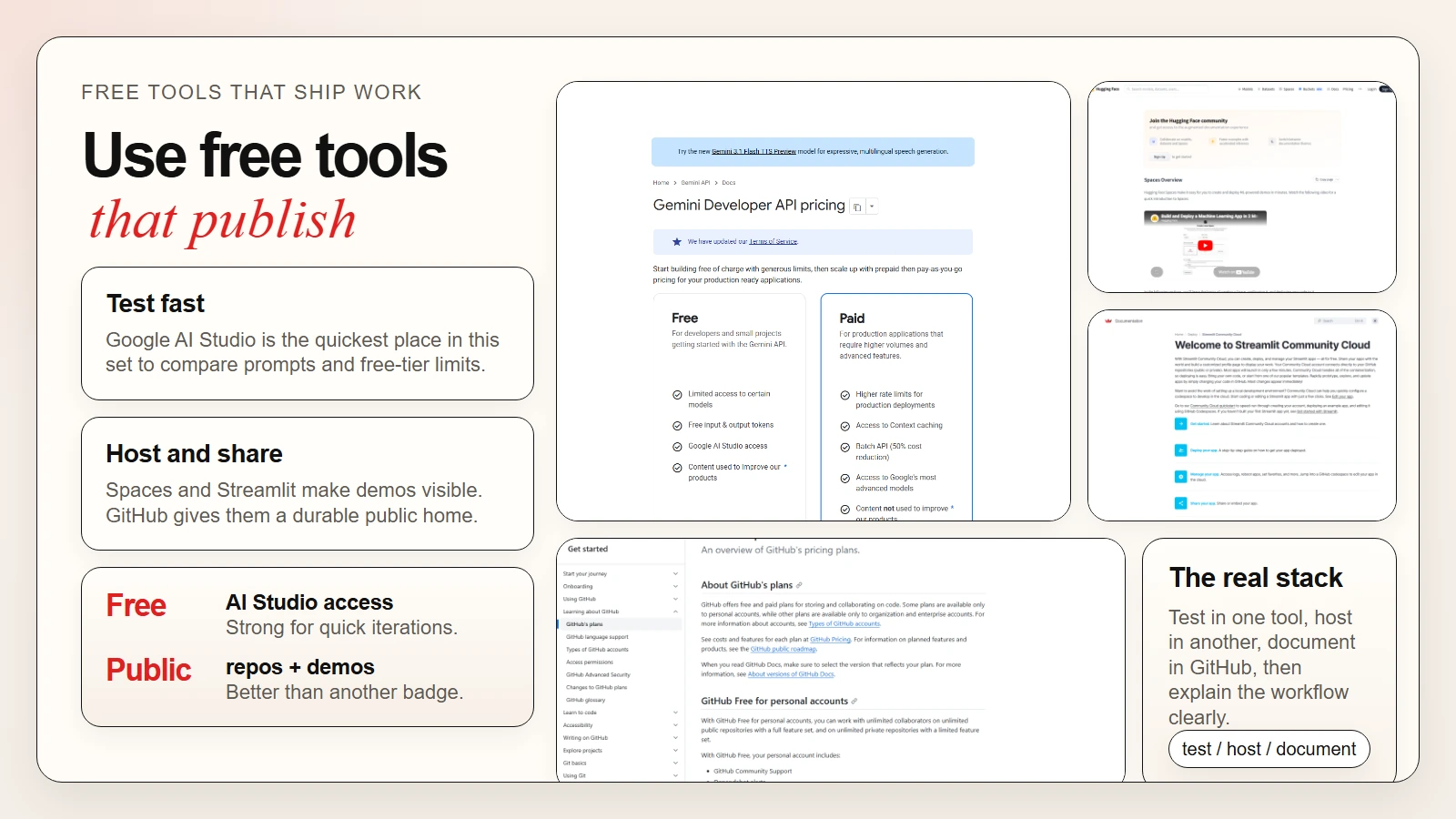The height and width of the screenshot is (819, 1456).
Task: Click Streamlit Deploy your app icon
Action: 1180,450
